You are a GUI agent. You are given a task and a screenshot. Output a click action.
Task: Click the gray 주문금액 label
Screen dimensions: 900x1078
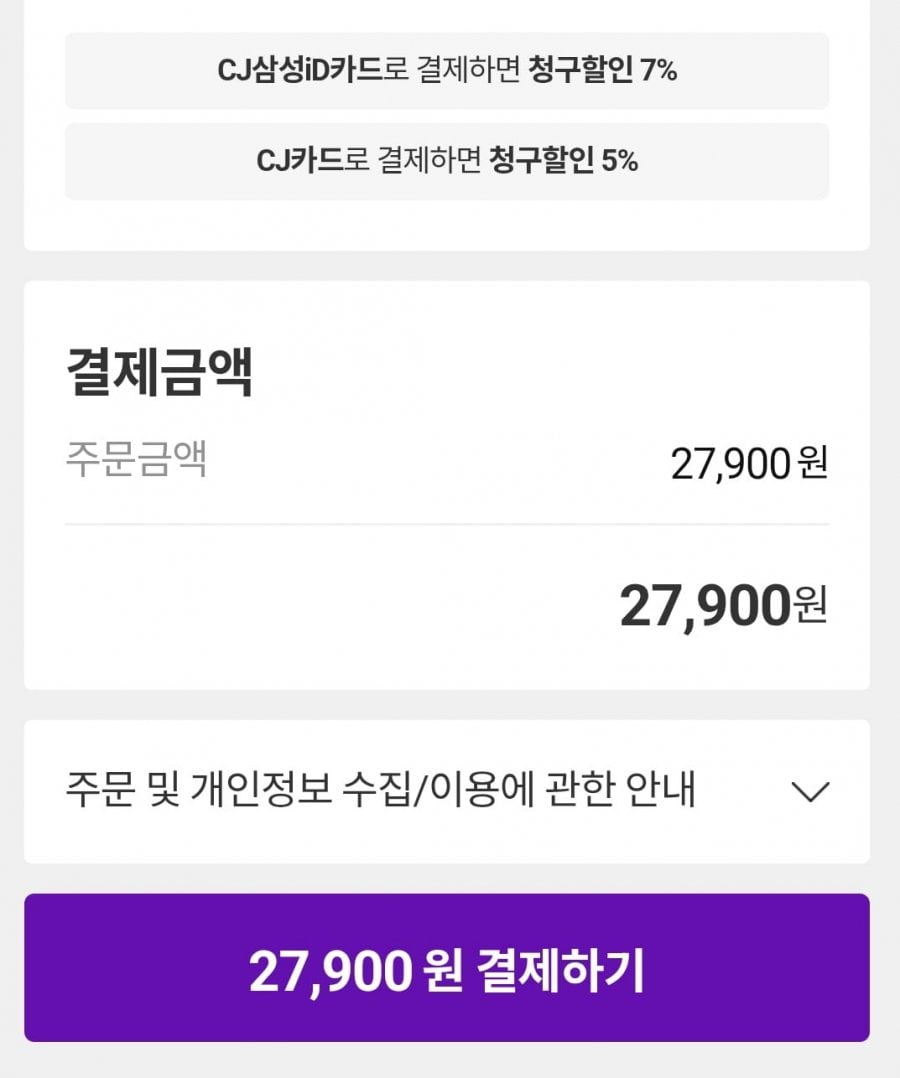(136, 459)
